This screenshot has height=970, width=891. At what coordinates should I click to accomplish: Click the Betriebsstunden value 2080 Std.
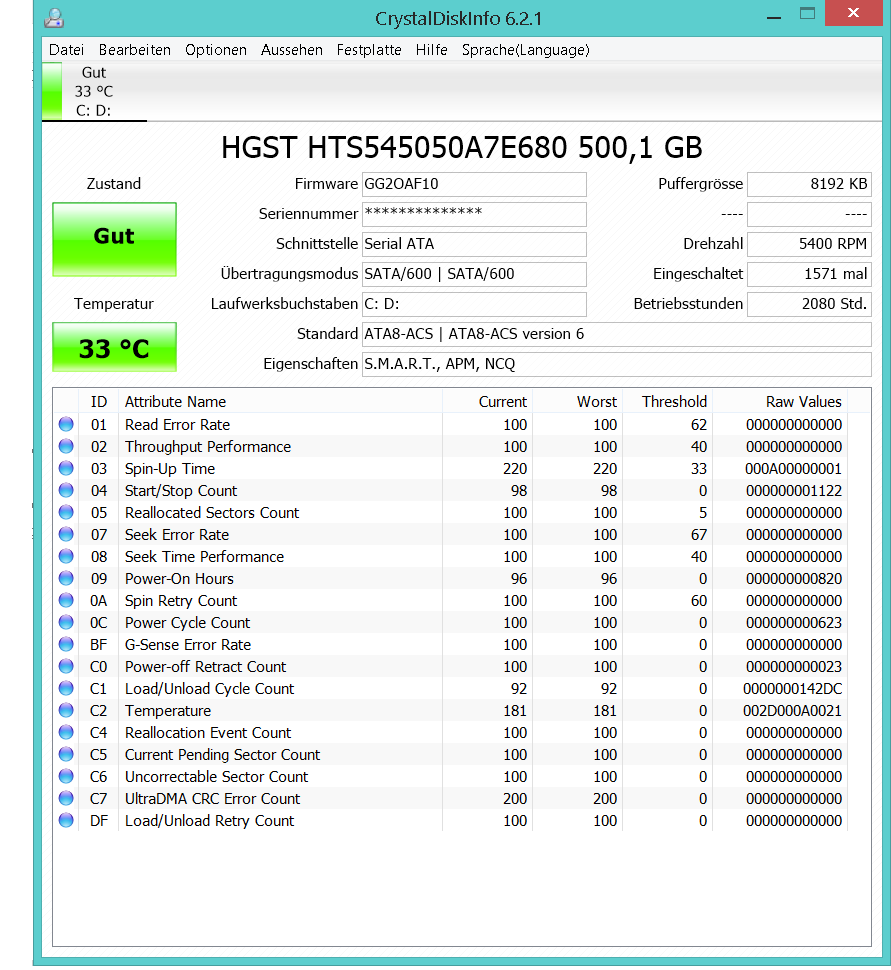coord(809,304)
